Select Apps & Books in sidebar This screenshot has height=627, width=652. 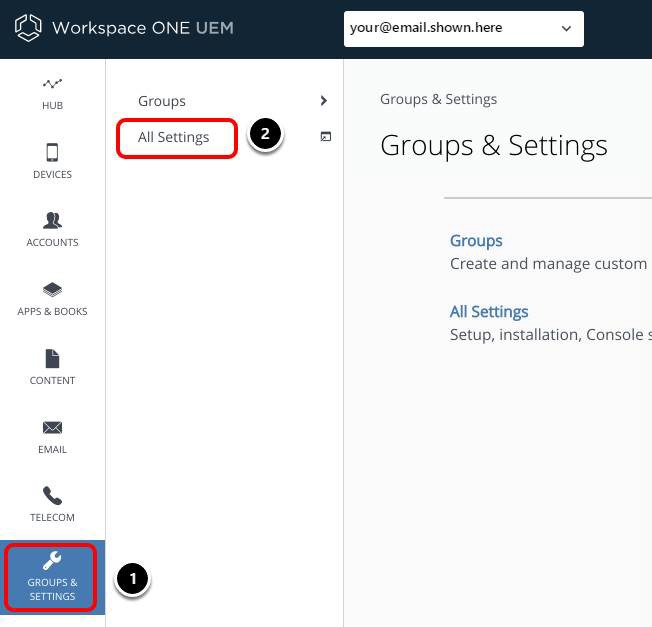point(52,298)
